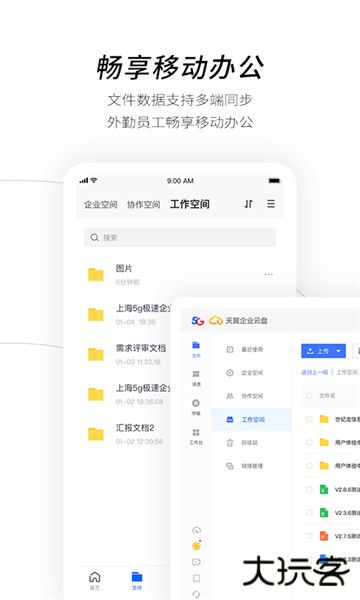Screen dimensions: 360x600
Task: Click the 5G logo in desktop window
Action: 198,321
